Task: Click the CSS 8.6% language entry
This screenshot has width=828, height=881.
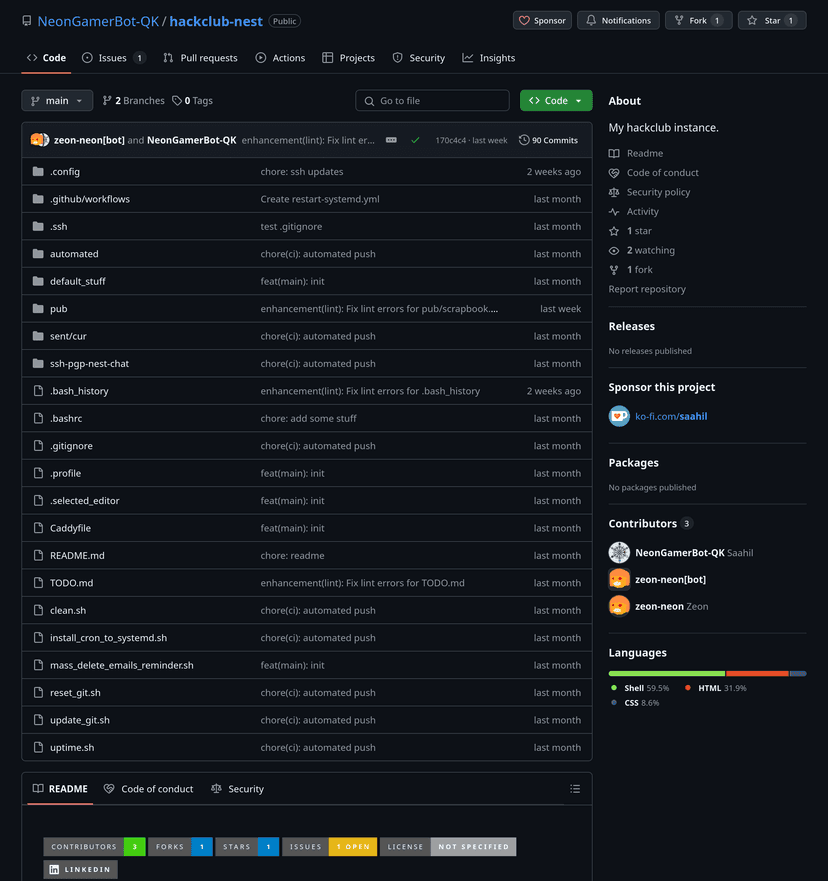Action: (635, 703)
